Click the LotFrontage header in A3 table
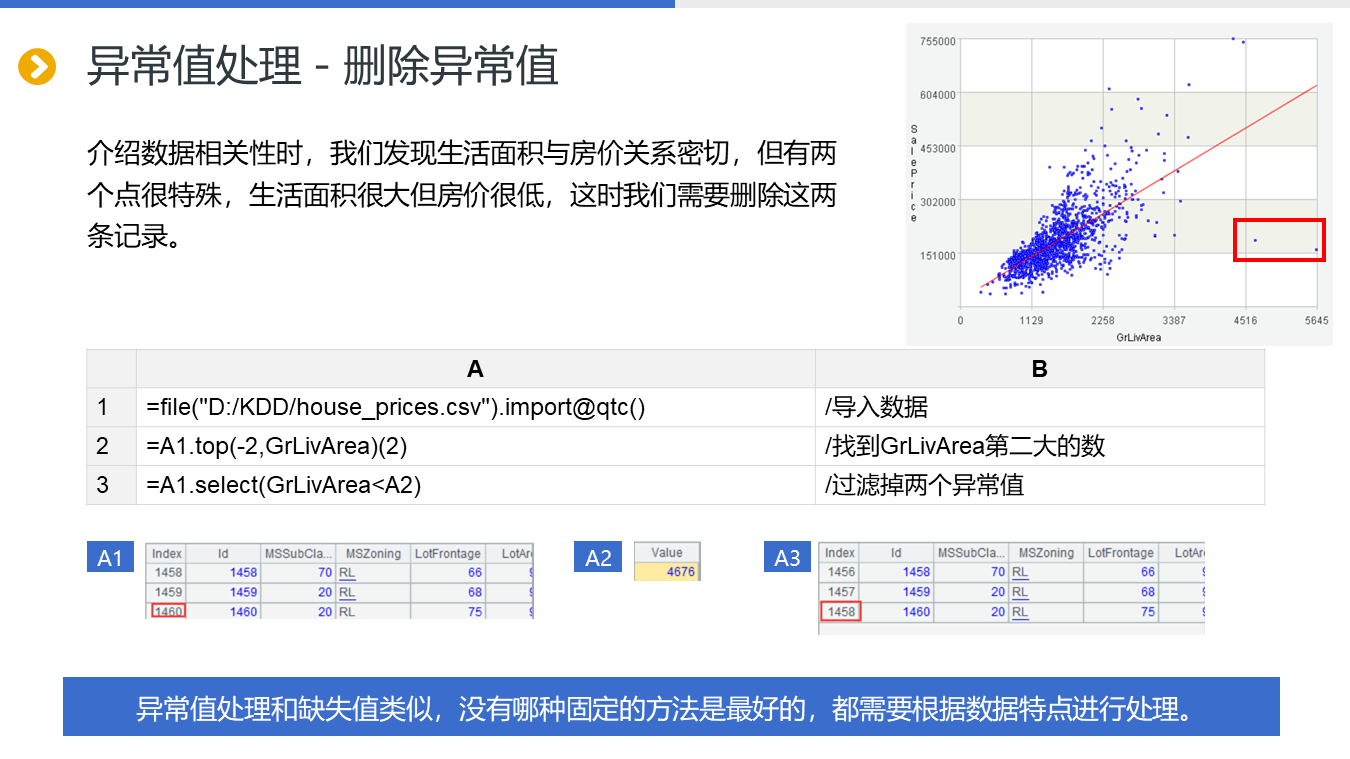 click(x=1121, y=553)
